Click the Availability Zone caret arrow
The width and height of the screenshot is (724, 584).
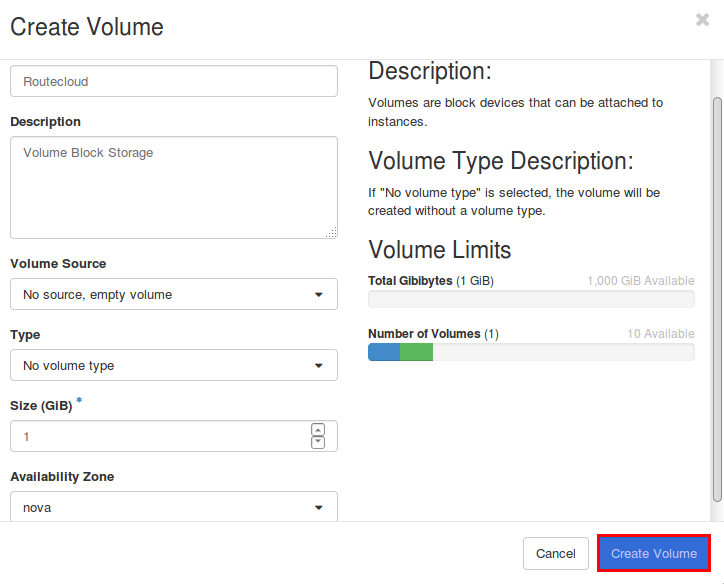[319, 508]
